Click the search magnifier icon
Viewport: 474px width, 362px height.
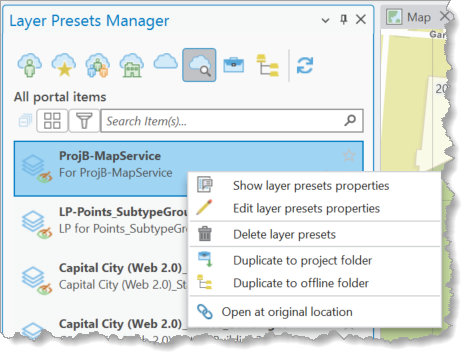[350, 120]
